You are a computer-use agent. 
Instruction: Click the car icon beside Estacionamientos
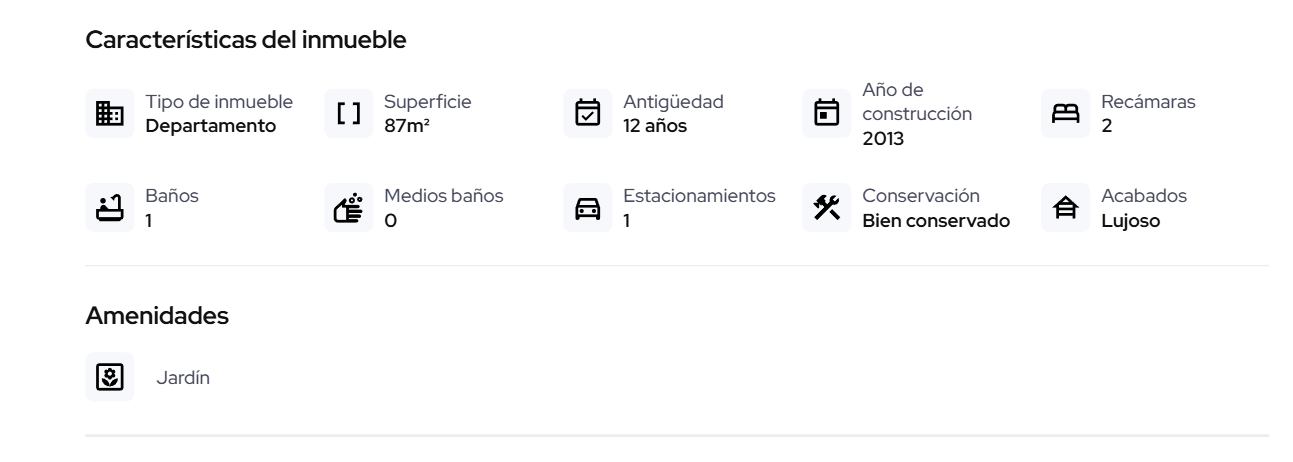[x=587, y=208]
